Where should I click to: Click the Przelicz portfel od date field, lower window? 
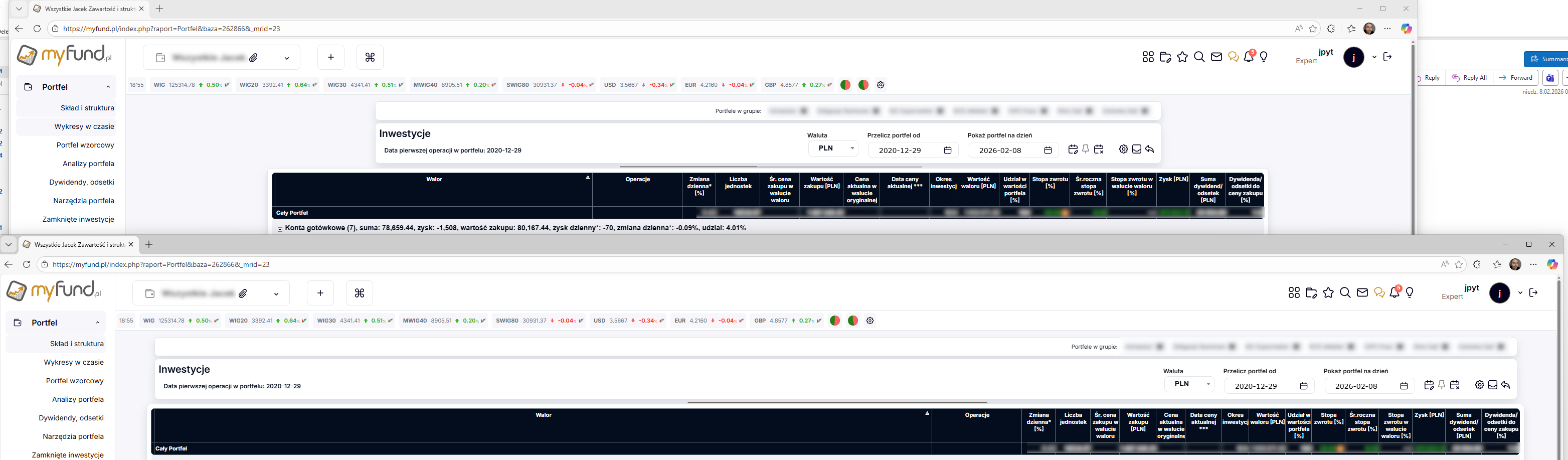tap(1260, 386)
